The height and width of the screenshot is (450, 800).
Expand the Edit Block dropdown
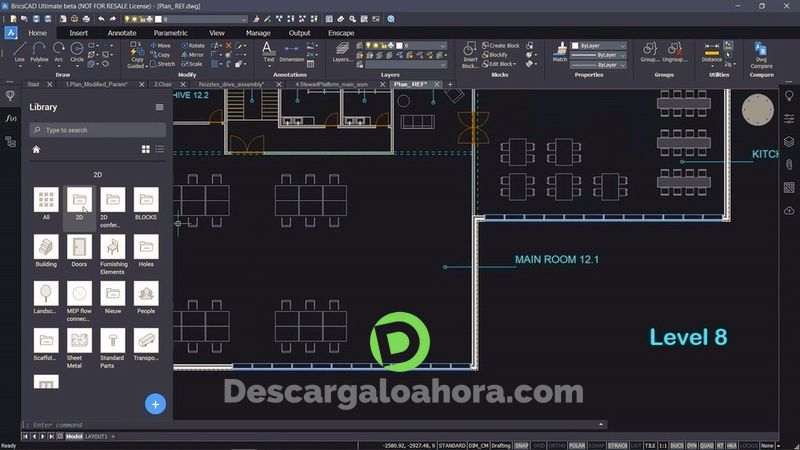coord(514,64)
